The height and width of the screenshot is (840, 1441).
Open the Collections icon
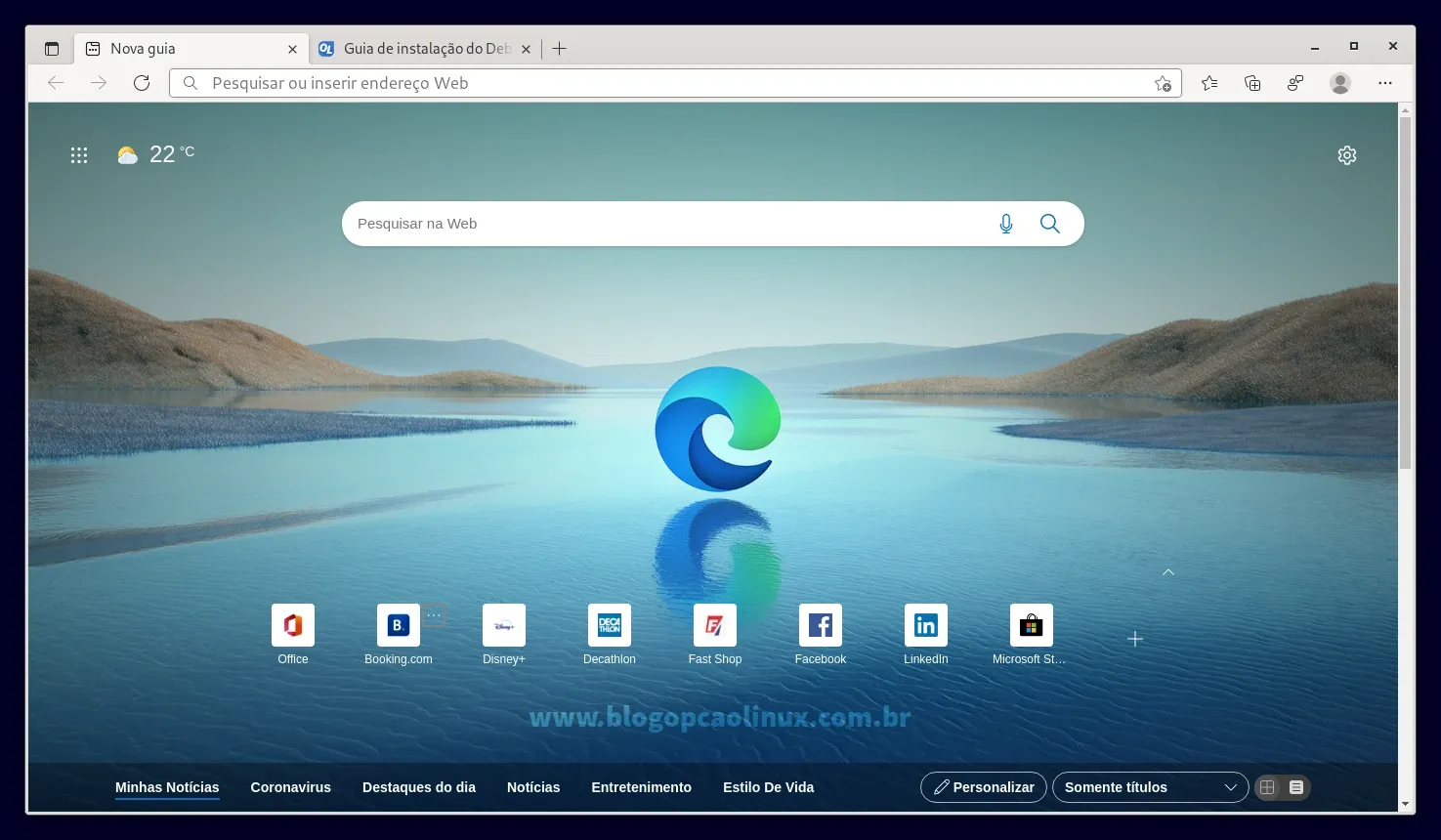[1252, 83]
